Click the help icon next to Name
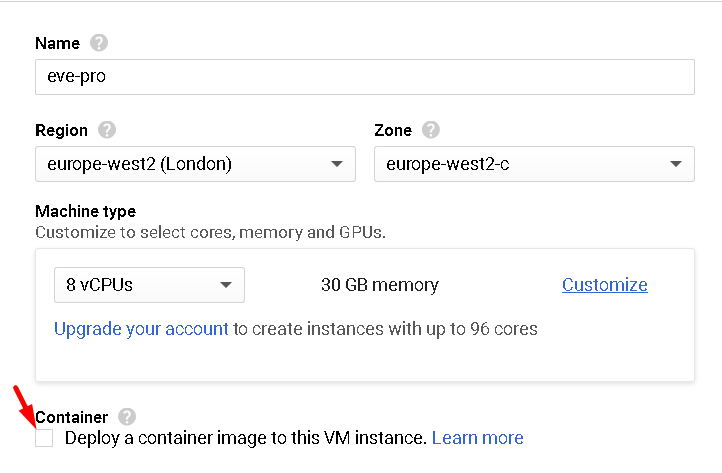 point(99,43)
